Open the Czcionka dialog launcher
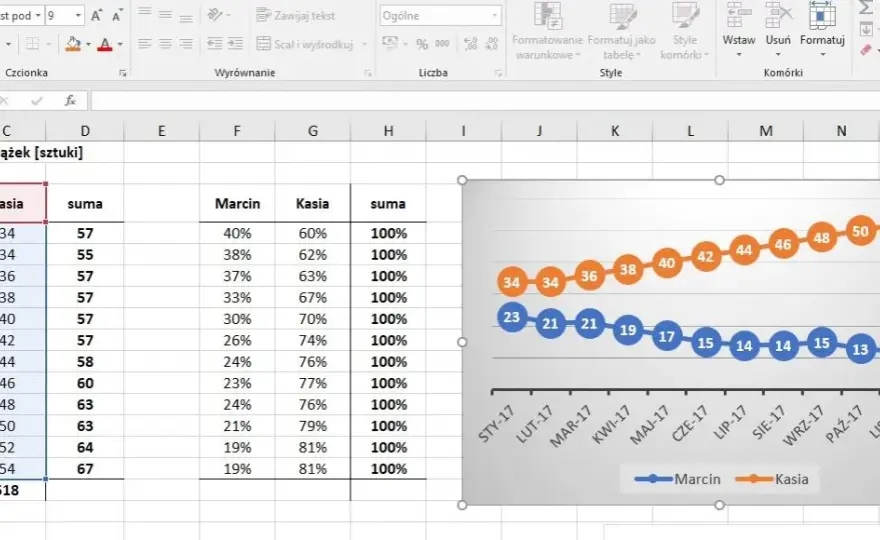This screenshot has width=880, height=540. [x=122, y=73]
